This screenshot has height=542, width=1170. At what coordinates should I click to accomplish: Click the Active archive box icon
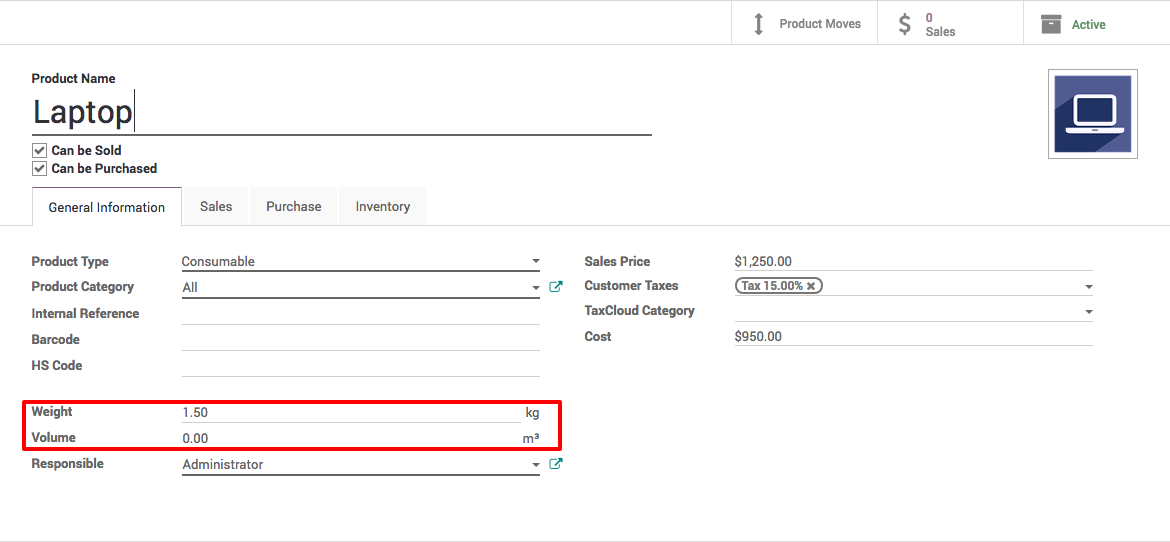[x=1050, y=24]
